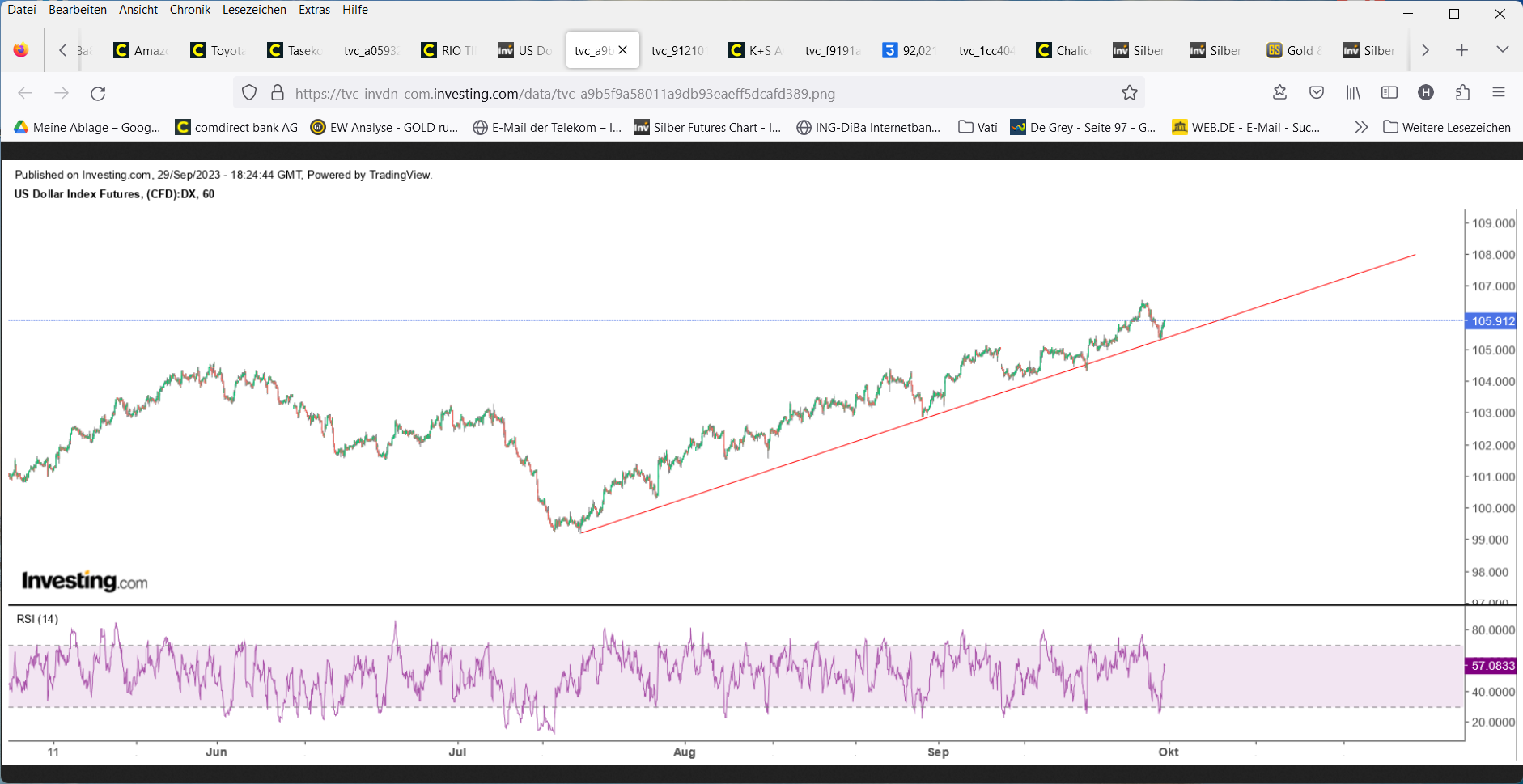Switch to the Toyota tab
Image resolution: width=1523 pixels, height=784 pixels.
click(x=218, y=50)
